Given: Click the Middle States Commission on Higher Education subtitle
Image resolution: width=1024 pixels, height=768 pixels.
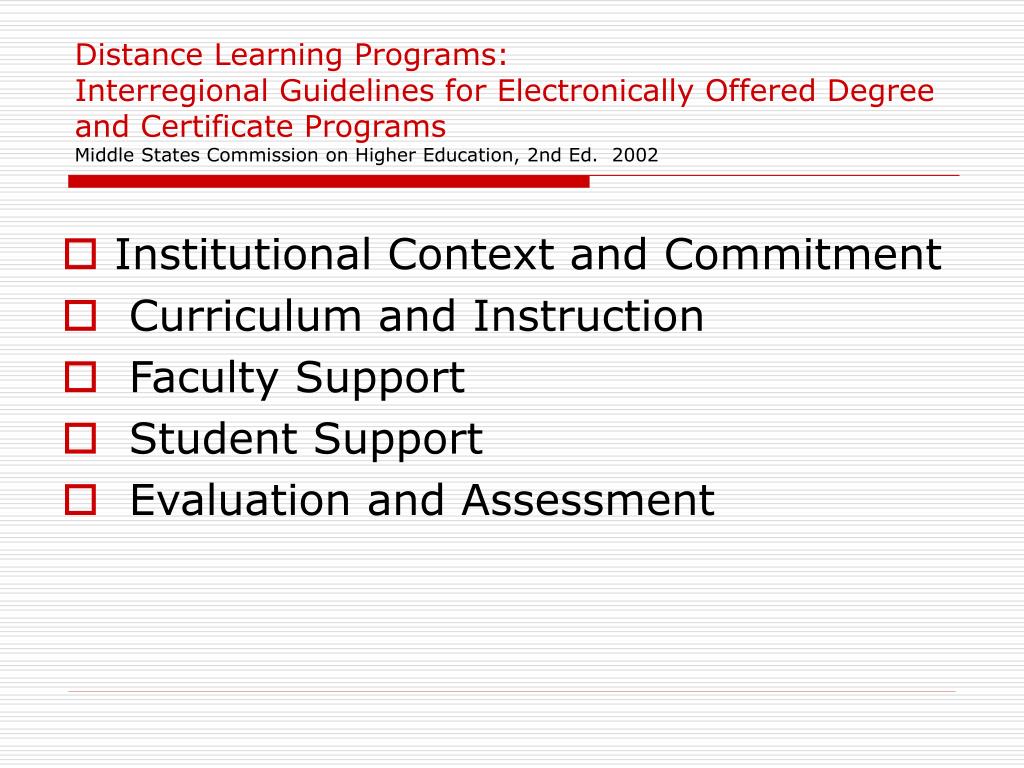Looking at the screenshot, I should click(x=366, y=155).
